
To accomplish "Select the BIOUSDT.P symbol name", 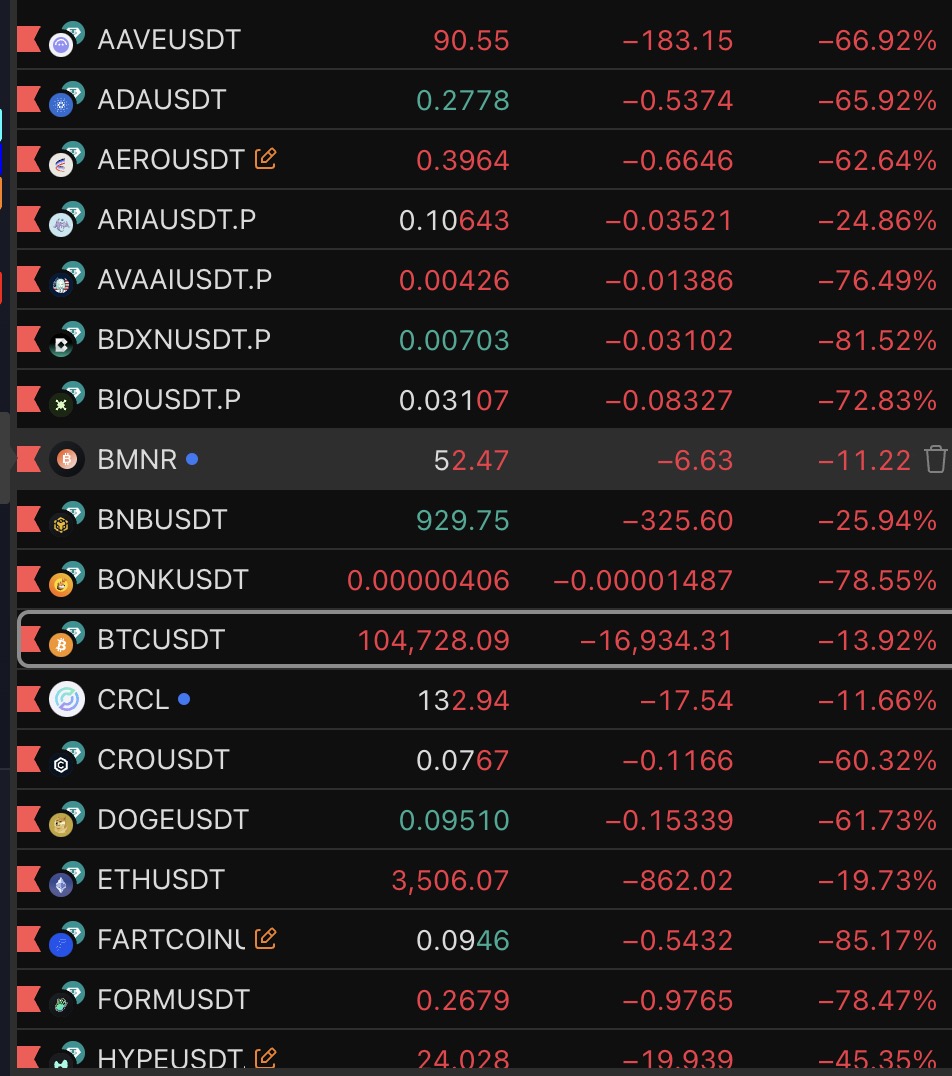I will (x=169, y=400).
